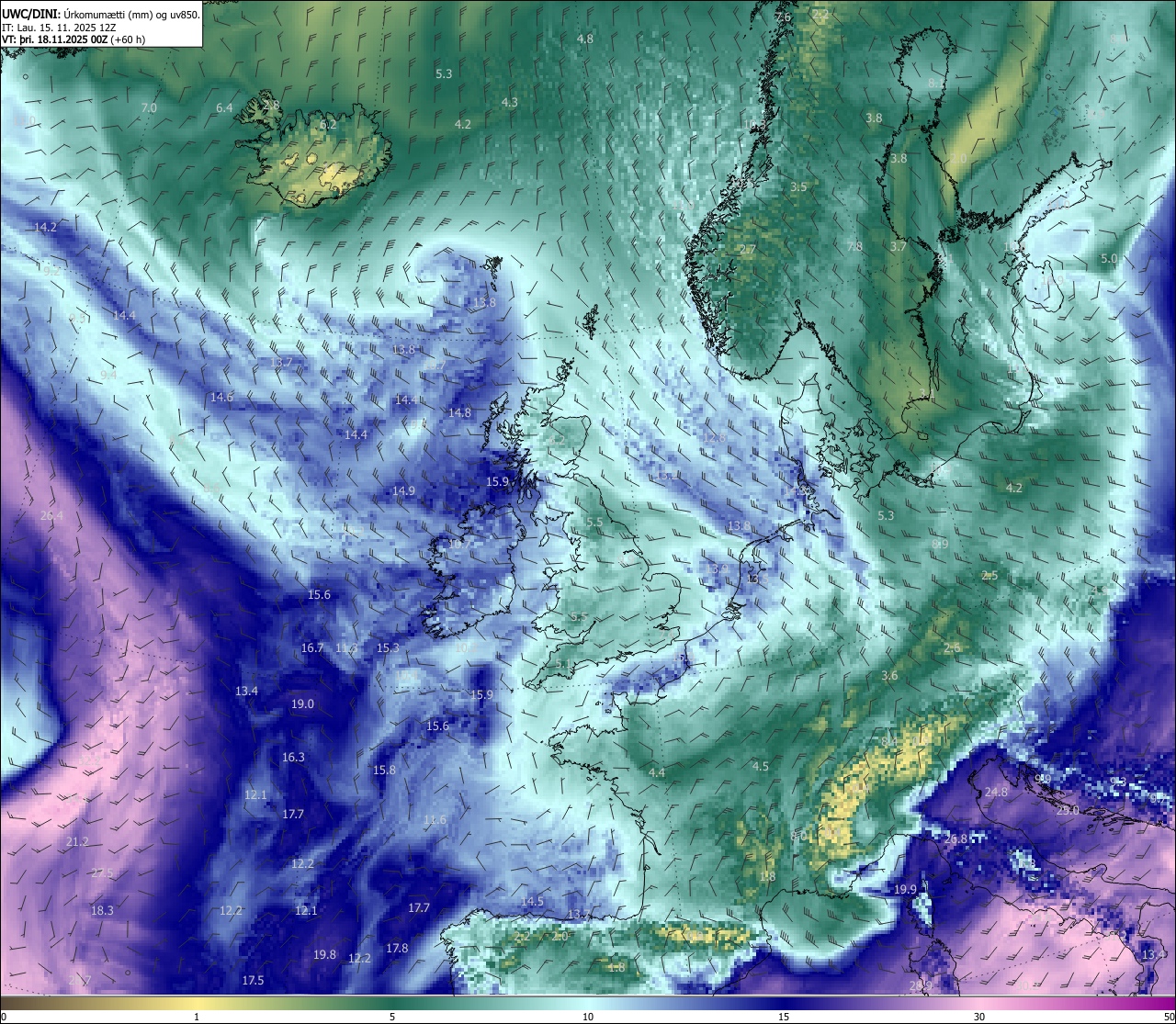Click the 'VT: þri. 18.11.2025 00Z (+60 h)' line
Screen dimensions: 1176x1024
coord(73,39)
